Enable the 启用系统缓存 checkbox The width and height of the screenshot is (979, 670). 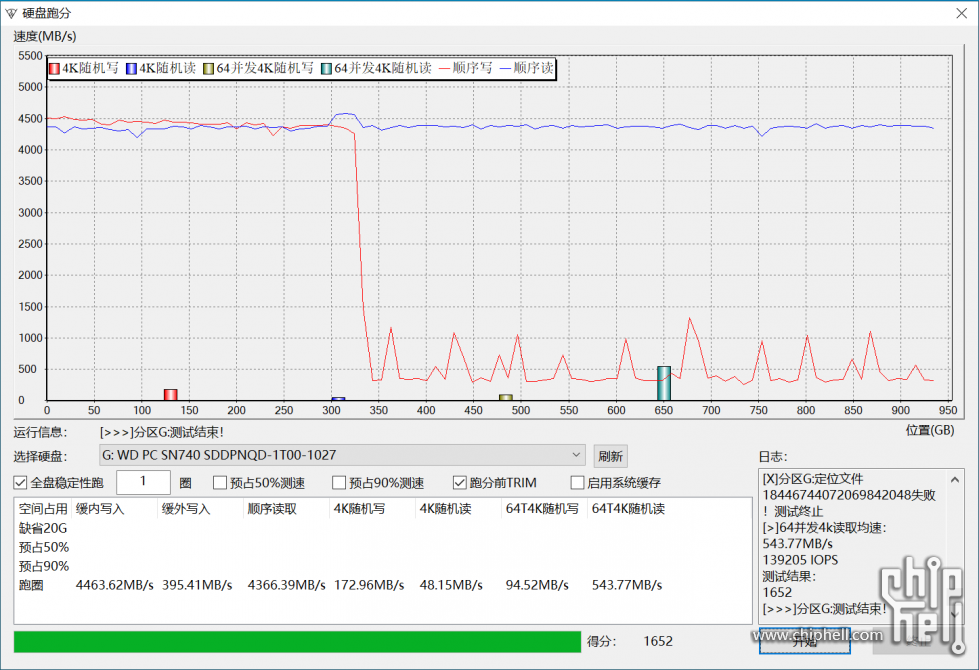pyautogui.click(x=578, y=483)
